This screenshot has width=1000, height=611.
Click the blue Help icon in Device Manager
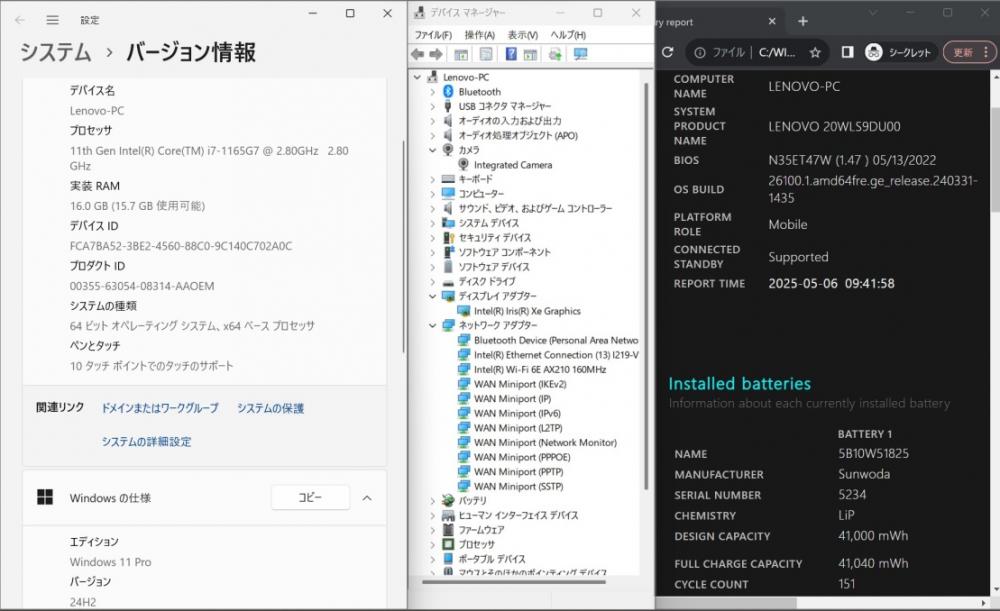pos(511,54)
